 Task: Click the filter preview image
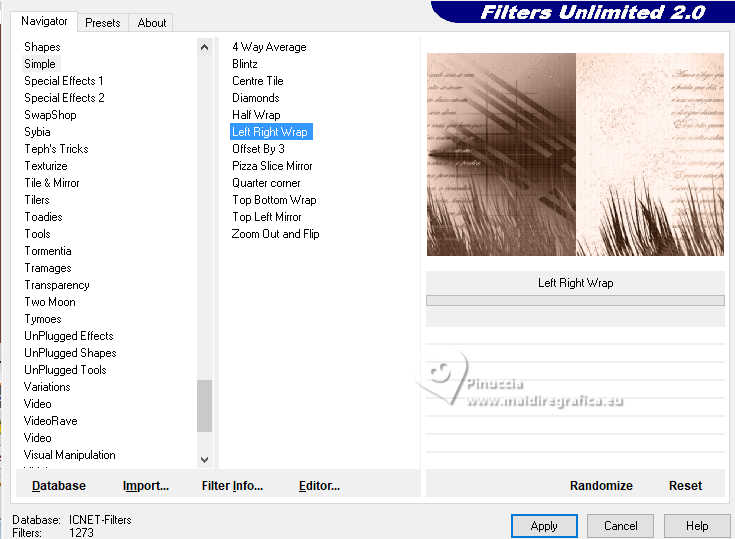click(x=575, y=154)
